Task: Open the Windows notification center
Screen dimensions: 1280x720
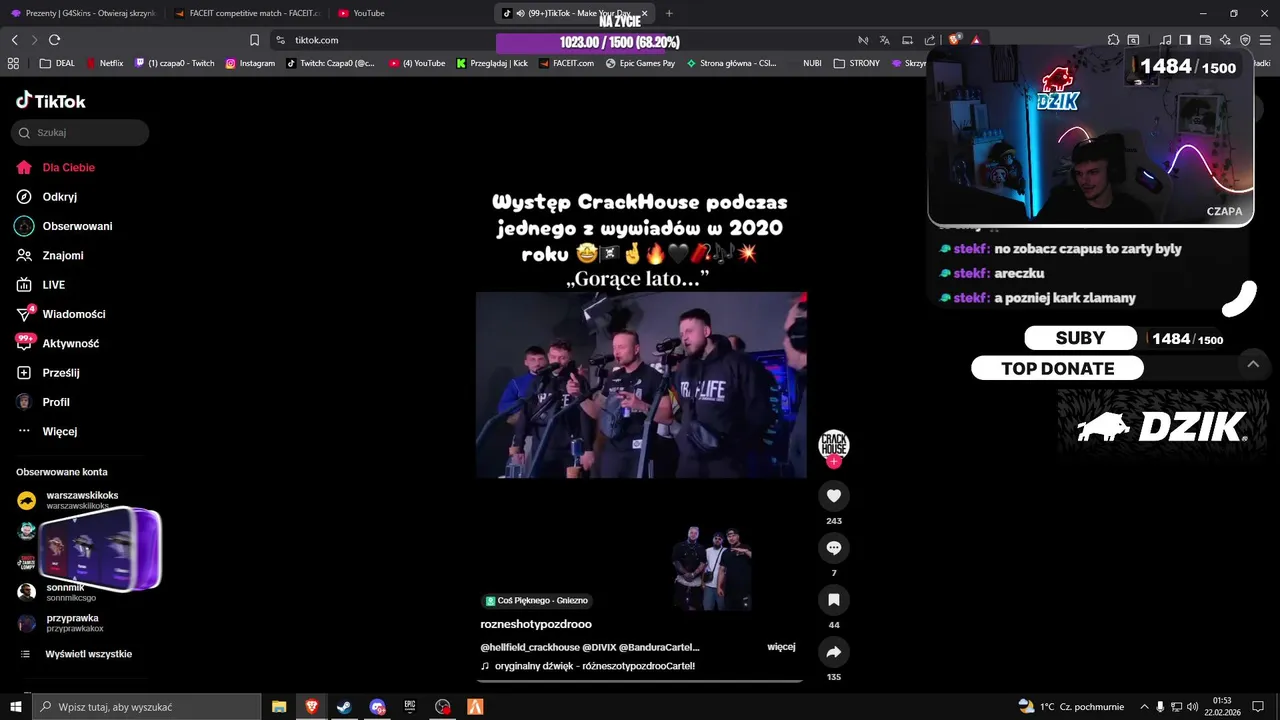Action: point(1257,707)
